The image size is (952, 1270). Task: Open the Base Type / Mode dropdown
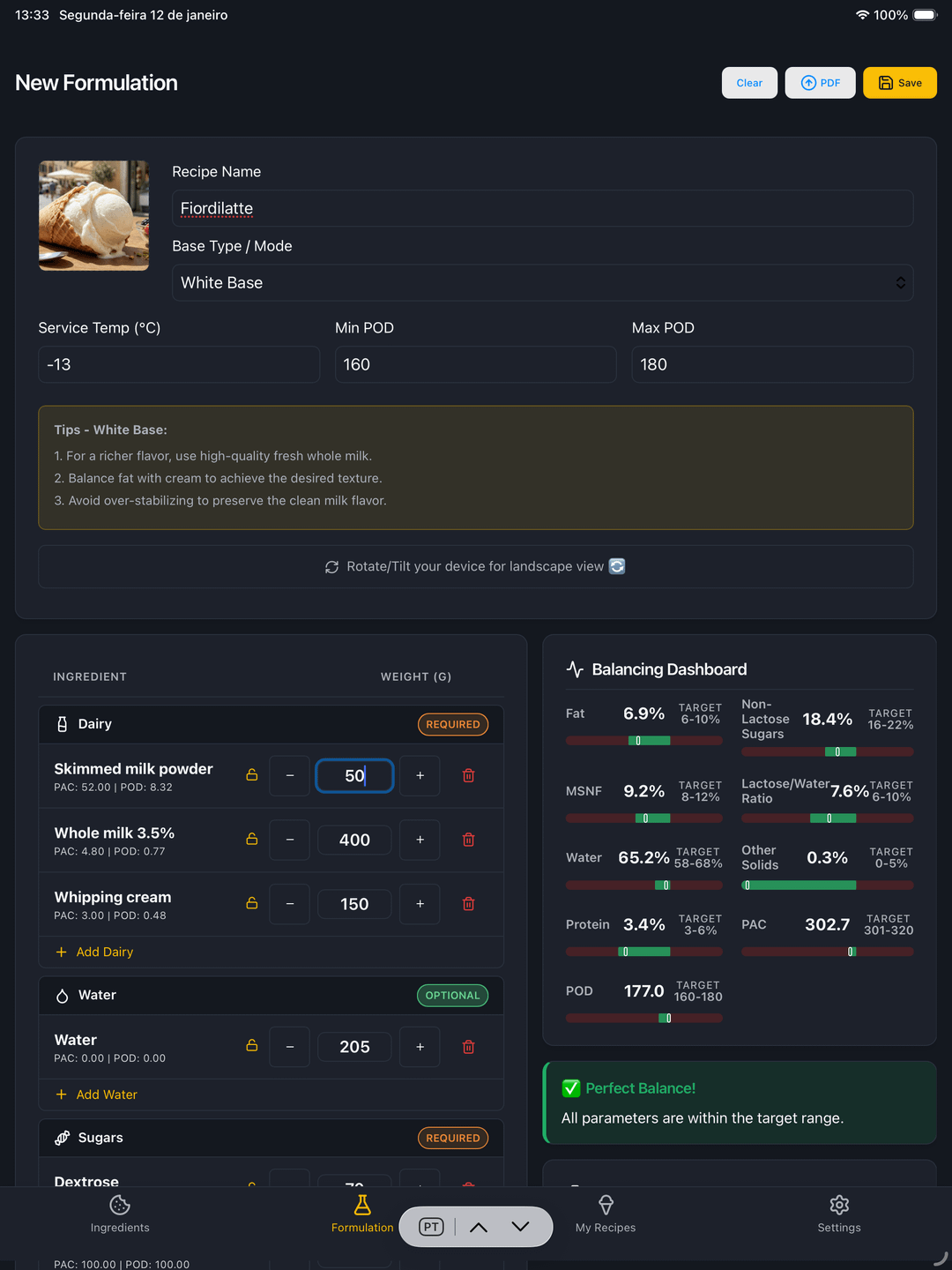coord(542,283)
